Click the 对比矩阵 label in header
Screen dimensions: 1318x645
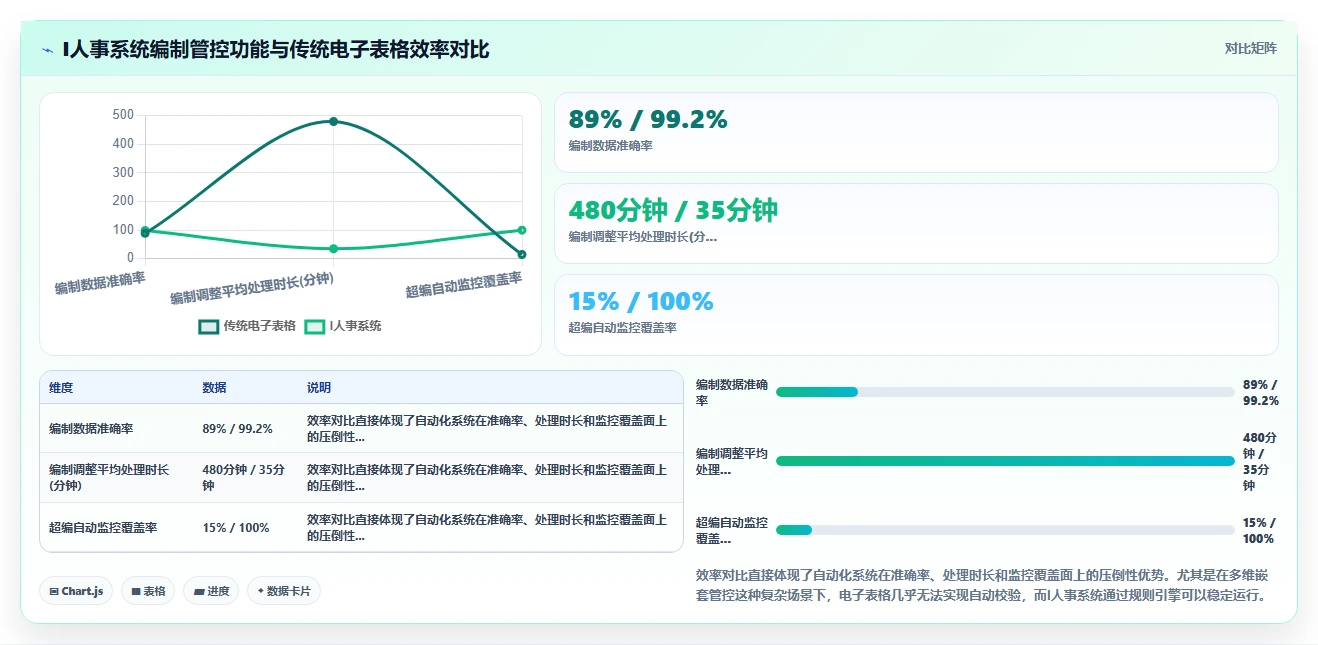(1250, 48)
